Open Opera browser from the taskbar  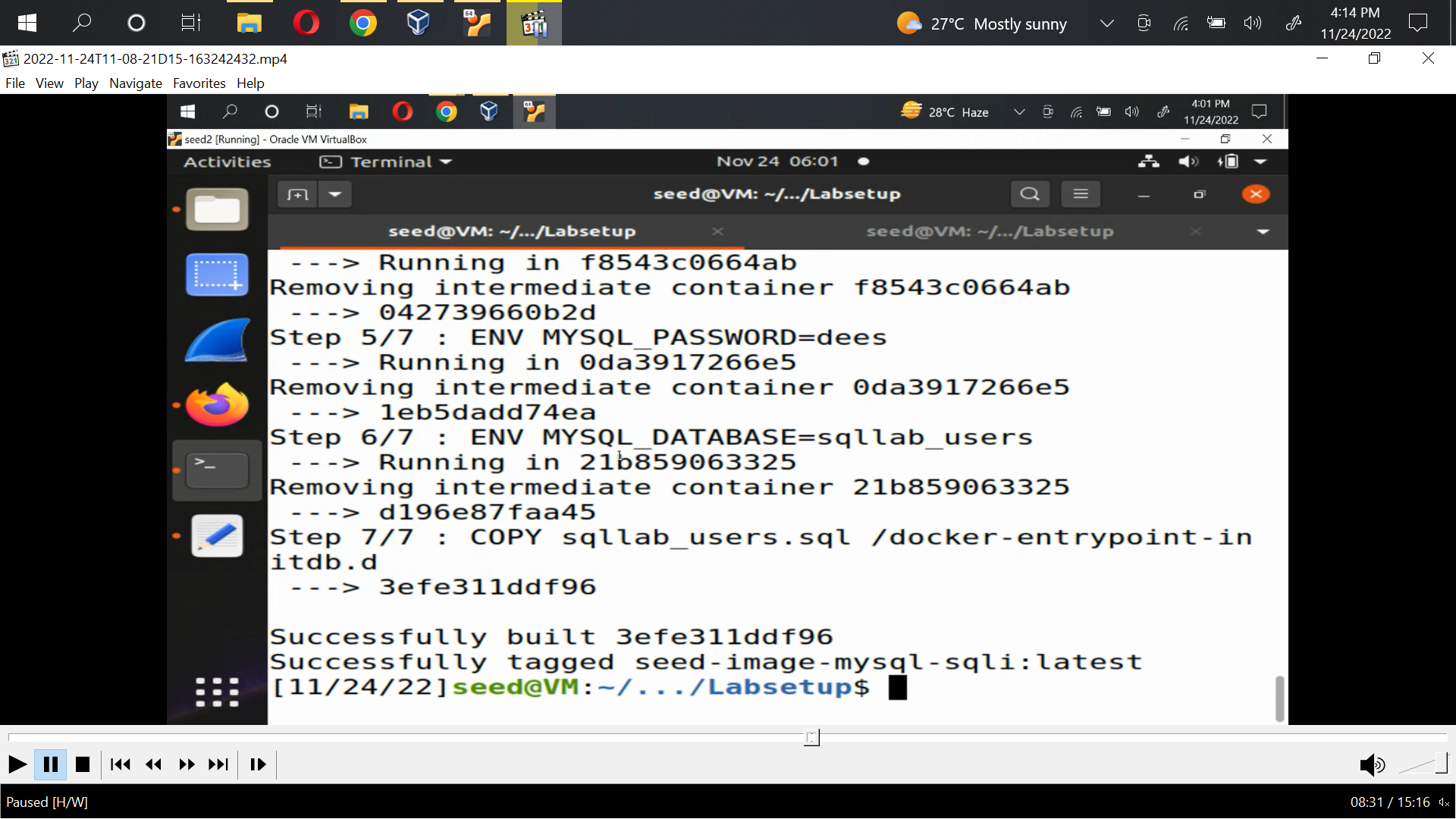click(306, 24)
